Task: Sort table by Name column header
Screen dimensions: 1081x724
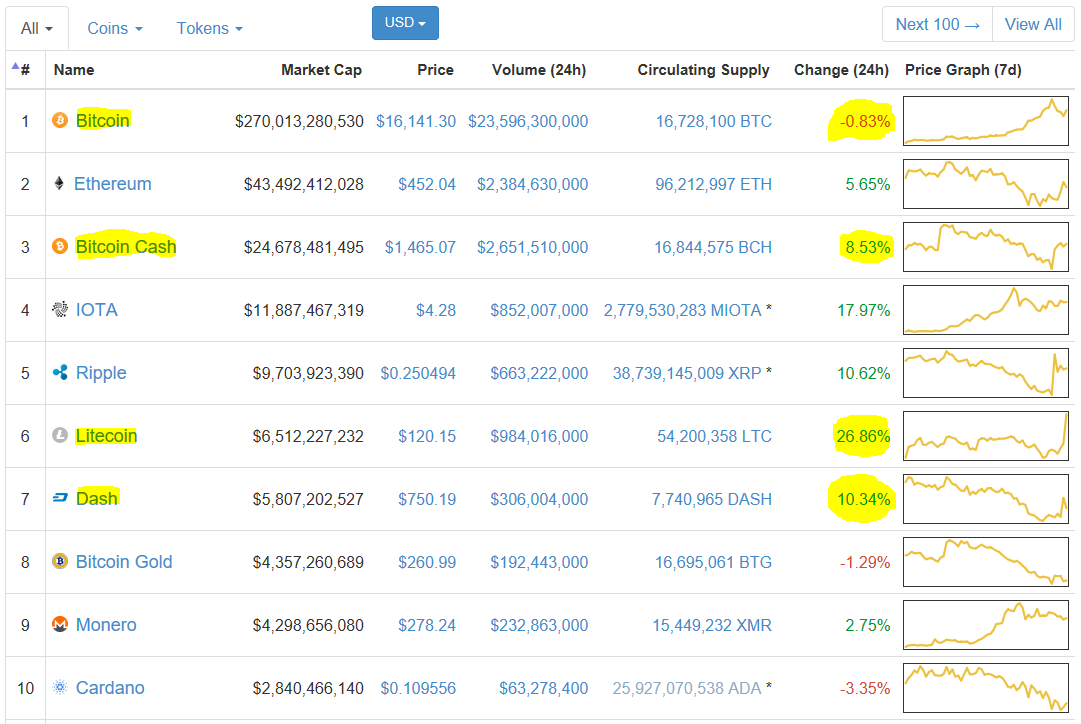Action: coord(74,70)
